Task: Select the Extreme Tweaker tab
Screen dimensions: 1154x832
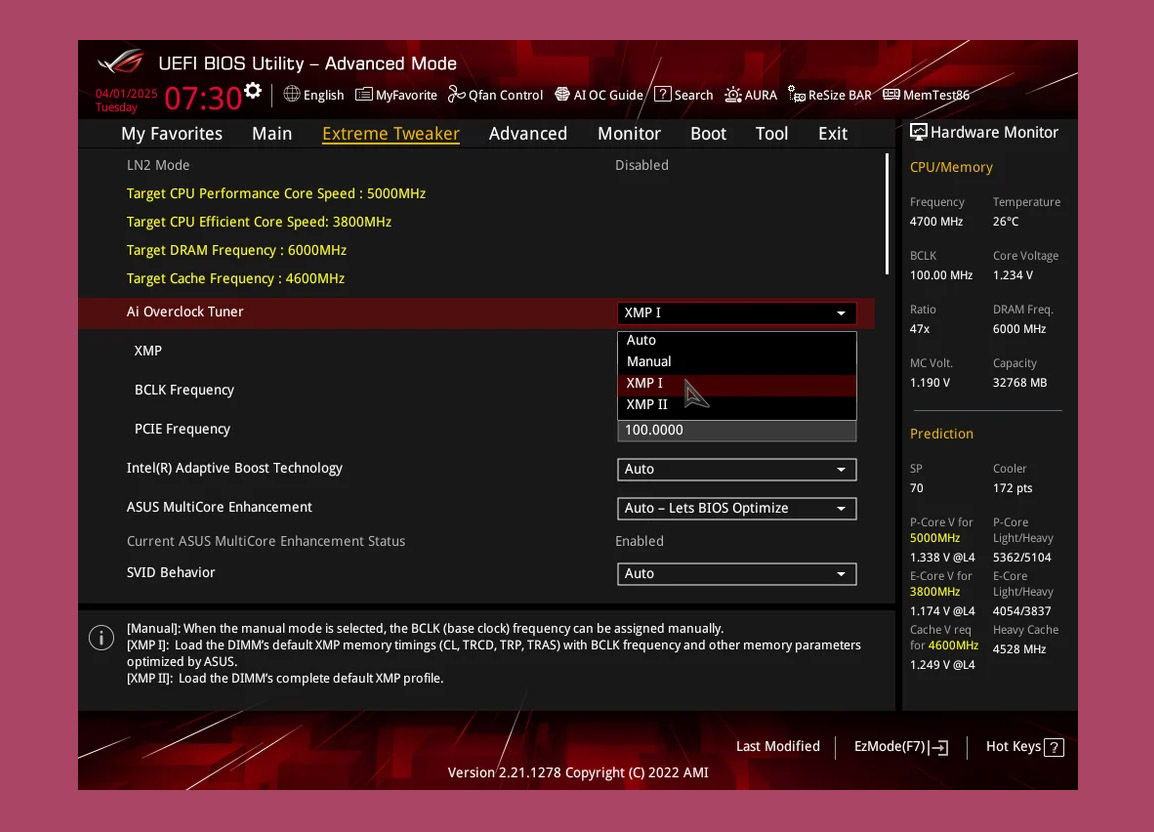Action: (x=391, y=133)
